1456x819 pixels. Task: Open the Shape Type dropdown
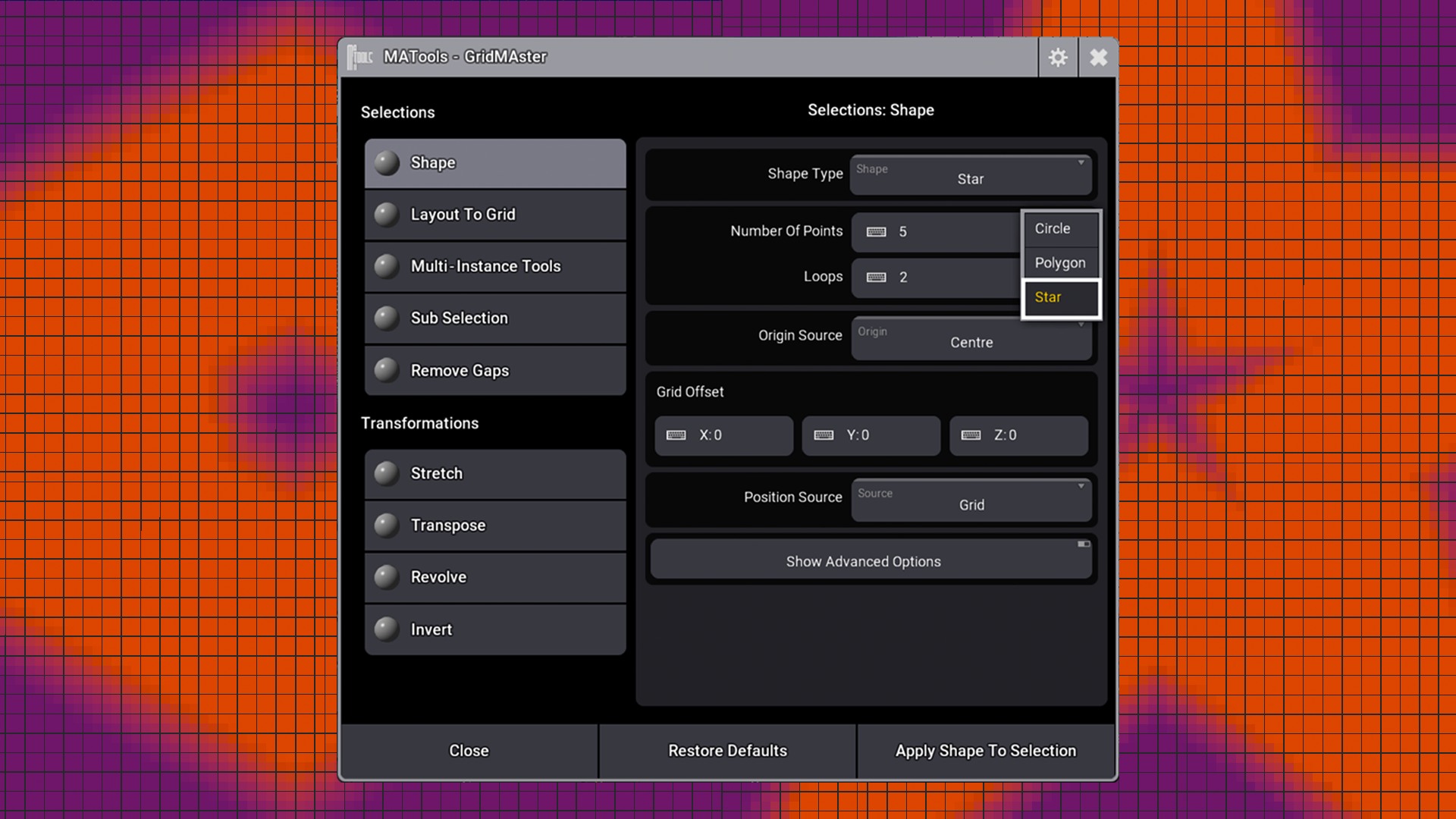point(971,175)
